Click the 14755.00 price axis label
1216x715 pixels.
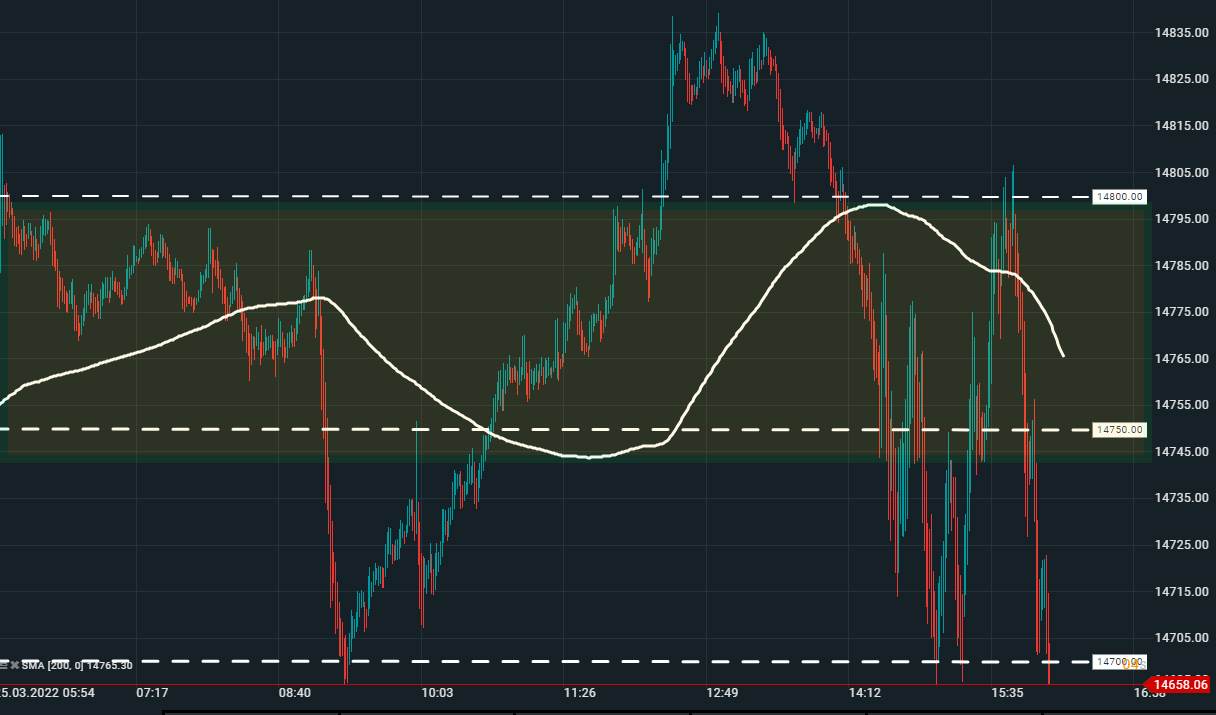coord(1181,405)
